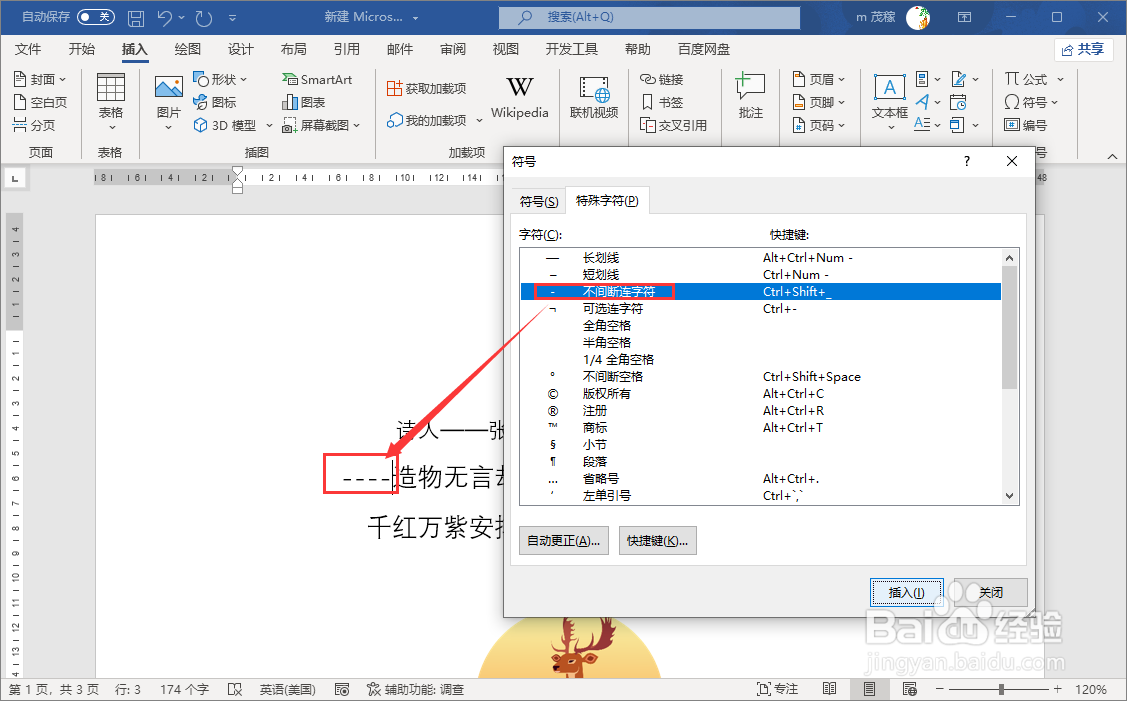Viewport: 1127px width, 701px height.
Task: Insert a cover page via 封面
Action: click(40, 79)
